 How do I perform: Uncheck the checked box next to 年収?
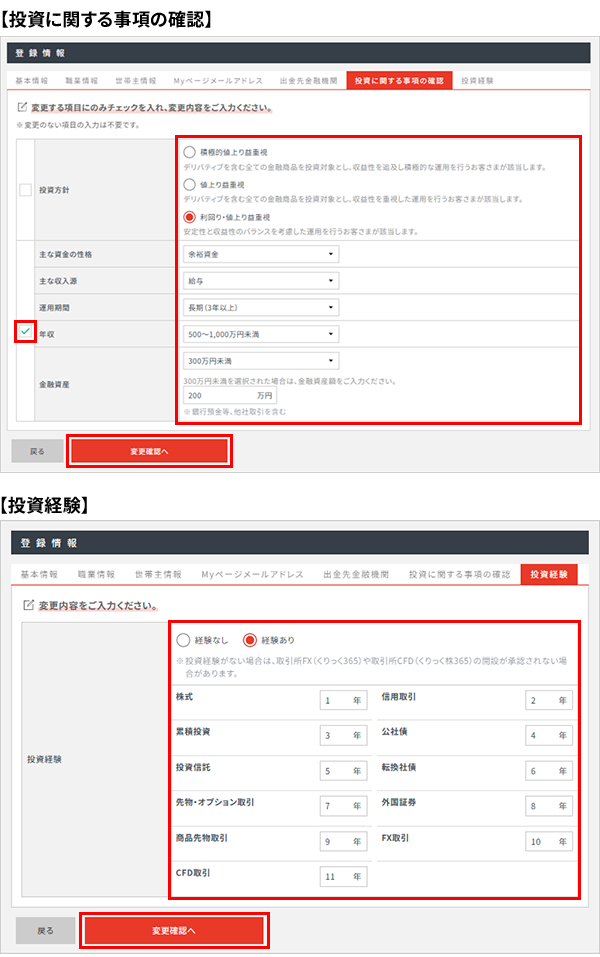[26, 331]
